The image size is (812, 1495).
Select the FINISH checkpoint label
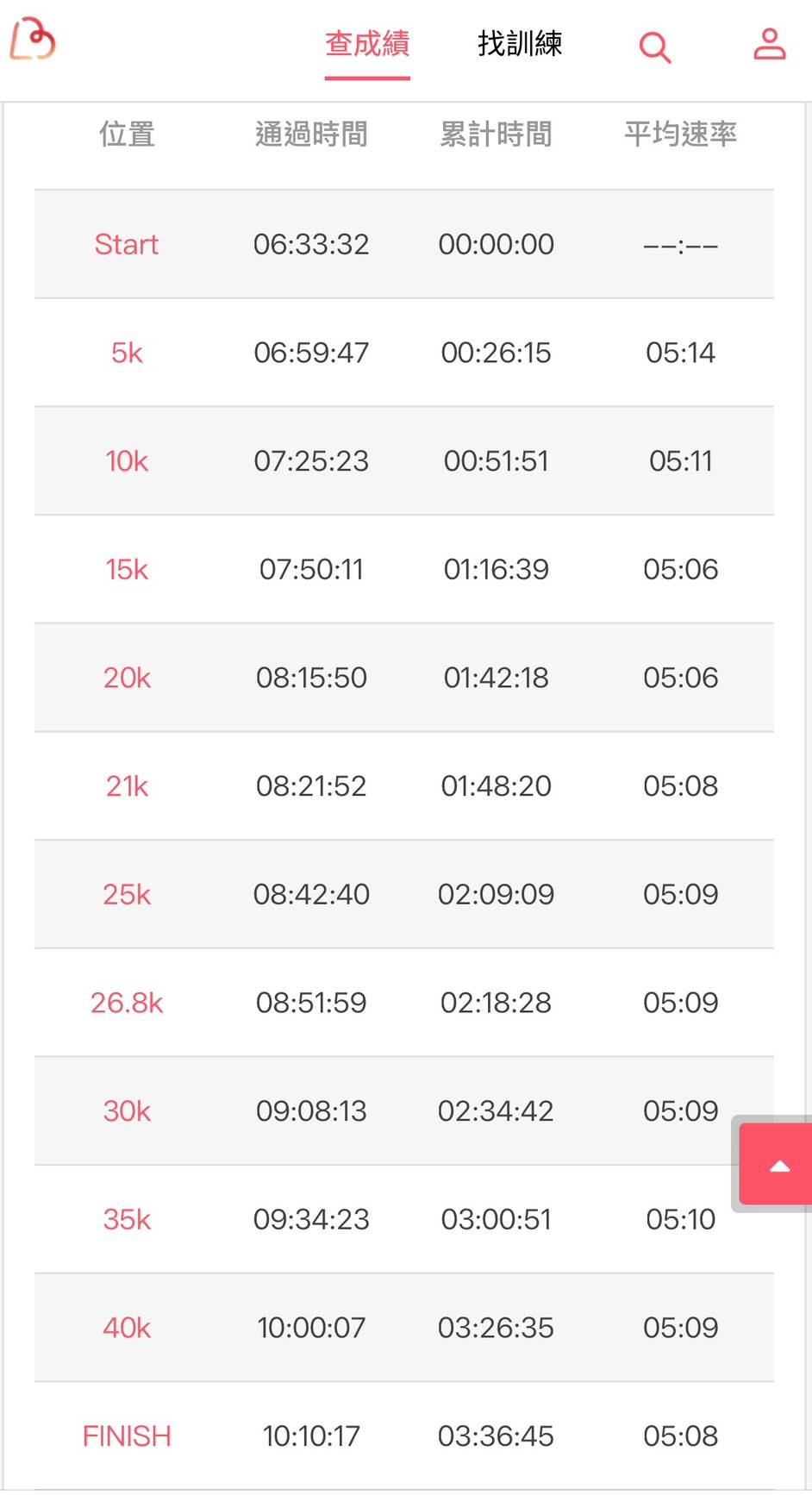click(127, 1436)
